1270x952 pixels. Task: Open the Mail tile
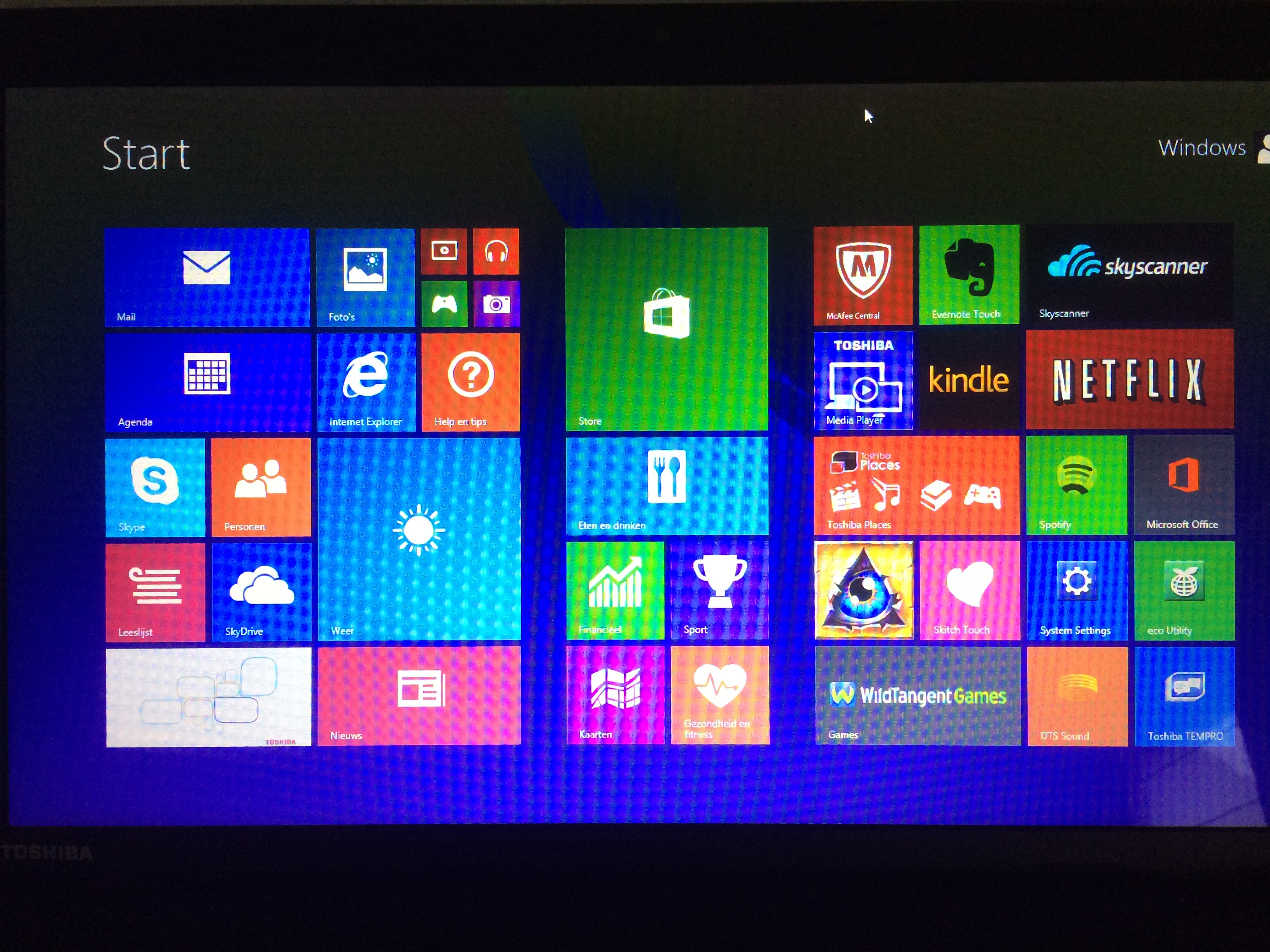click(207, 278)
